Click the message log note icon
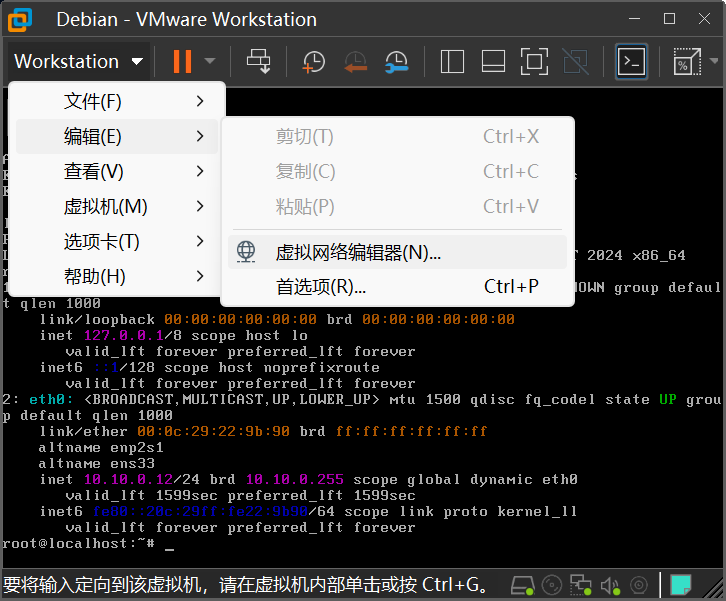The image size is (726, 601). tap(681, 584)
